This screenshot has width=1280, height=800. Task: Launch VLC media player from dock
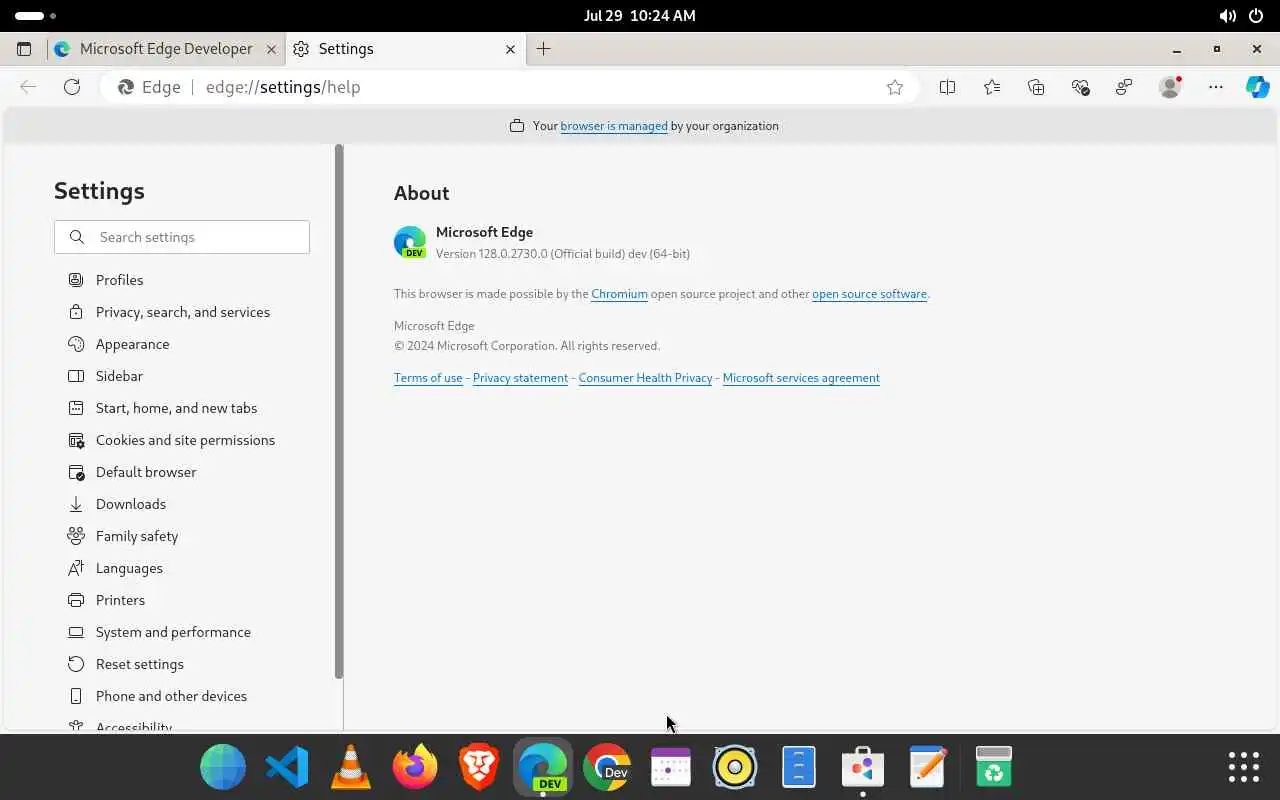click(351, 768)
